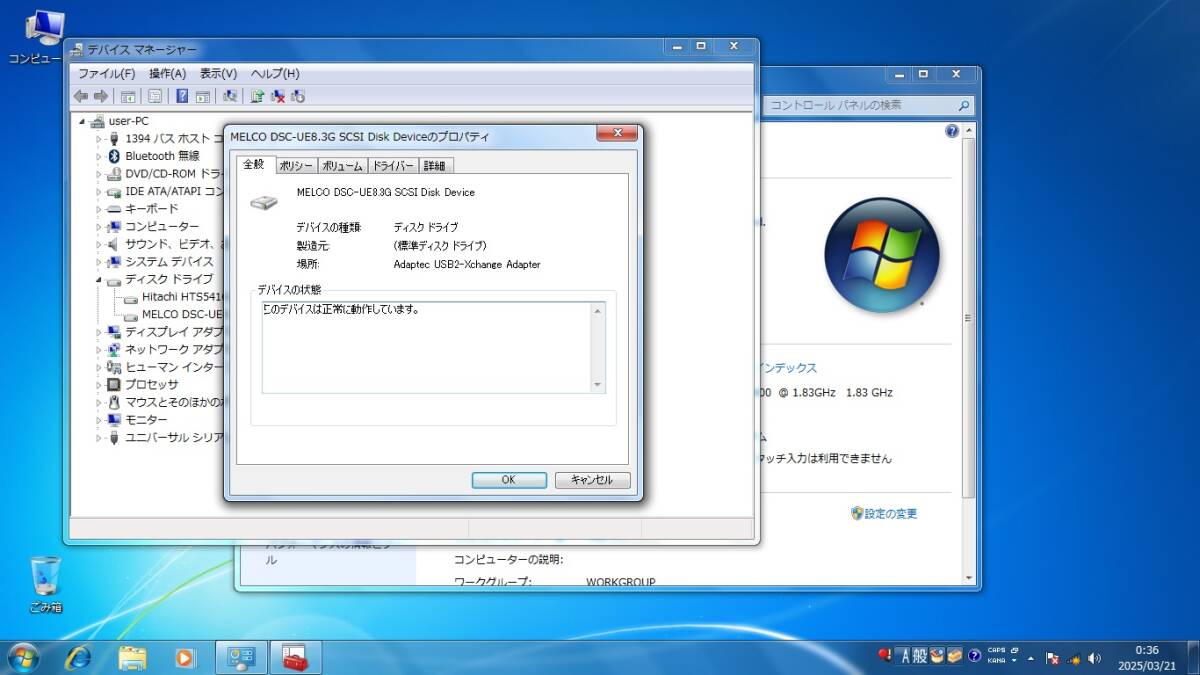The width and height of the screenshot is (1200, 675).
Task: Click the Control Panel taskbar button
Action: pyautogui.click(x=241, y=658)
